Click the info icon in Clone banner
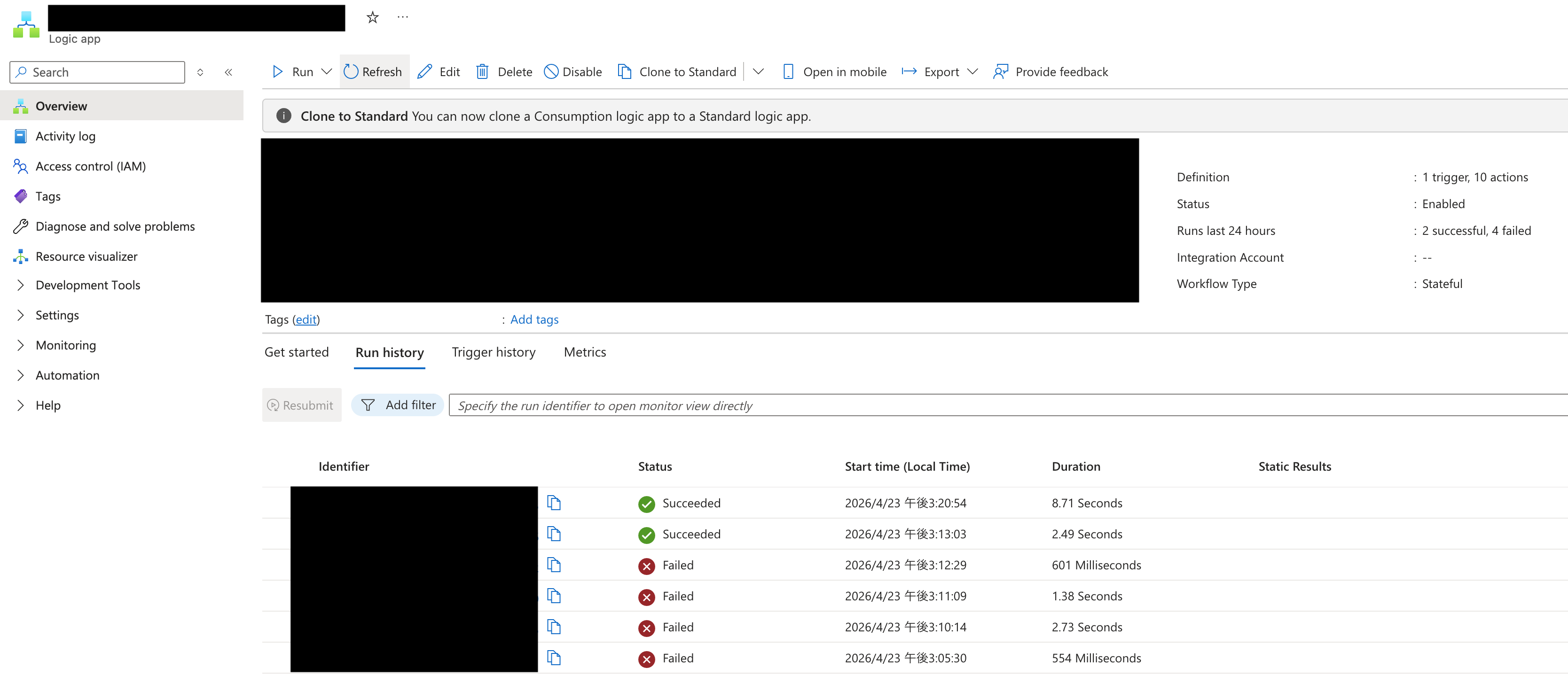The width and height of the screenshot is (1568, 699). pyautogui.click(x=283, y=116)
